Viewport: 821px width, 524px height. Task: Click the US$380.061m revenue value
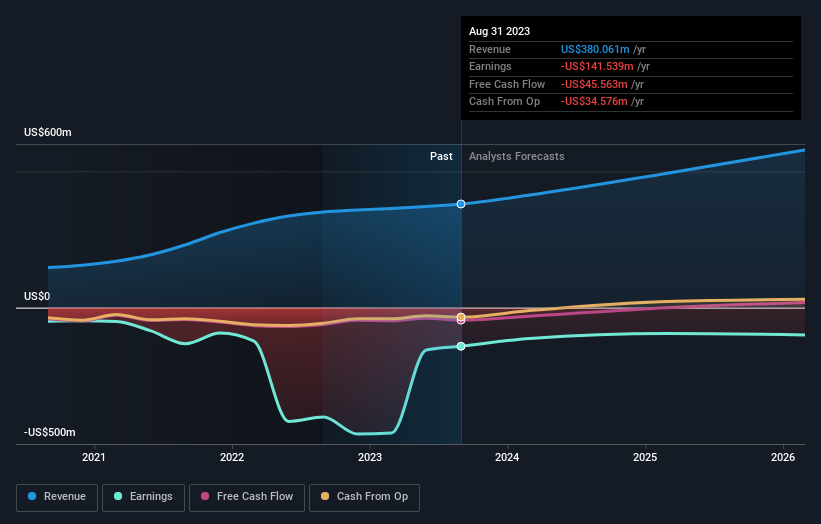coord(595,49)
